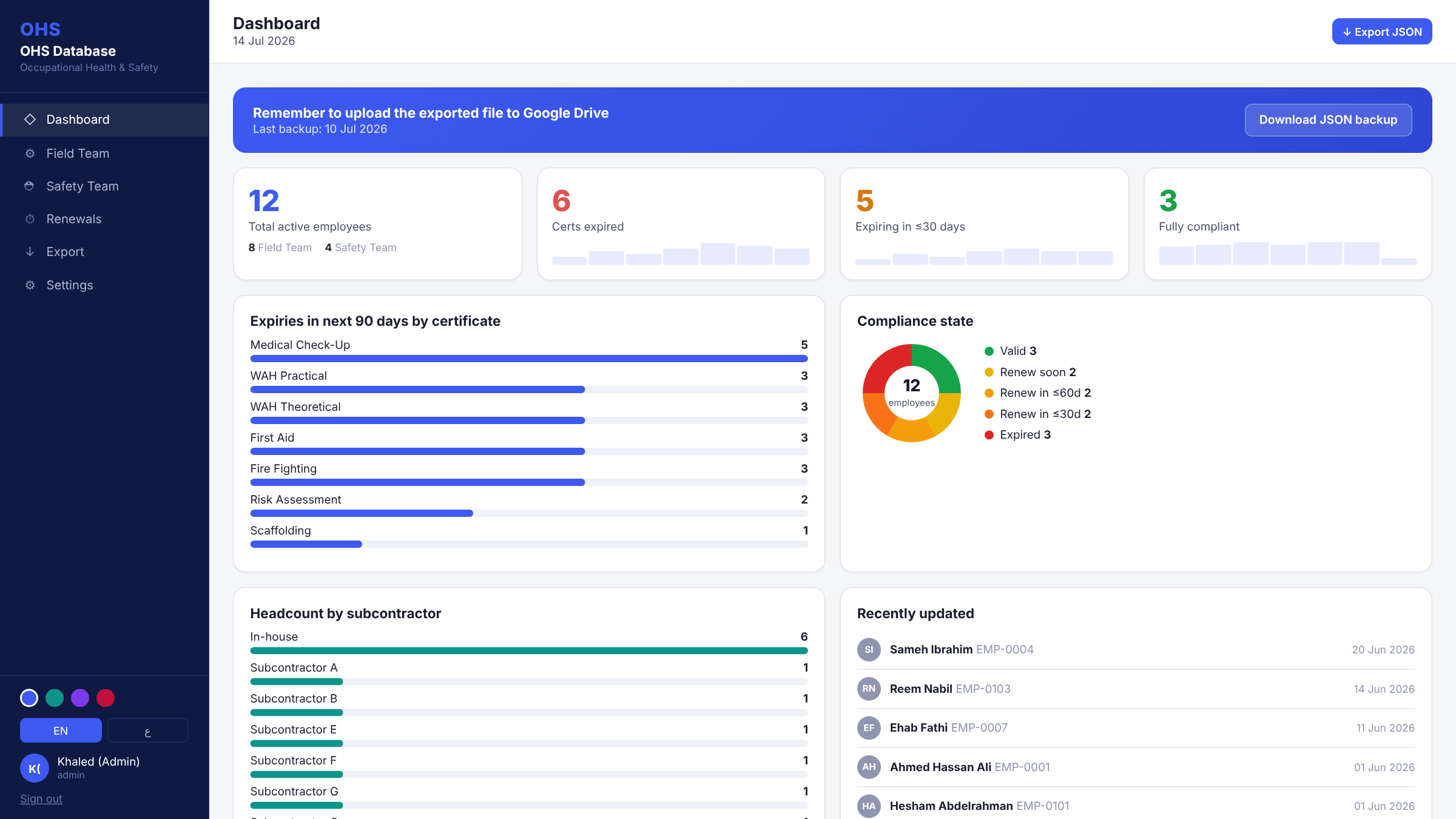Click the Khaled admin avatar circle
The width and height of the screenshot is (1456, 819).
pyautogui.click(x=35, y=768)
